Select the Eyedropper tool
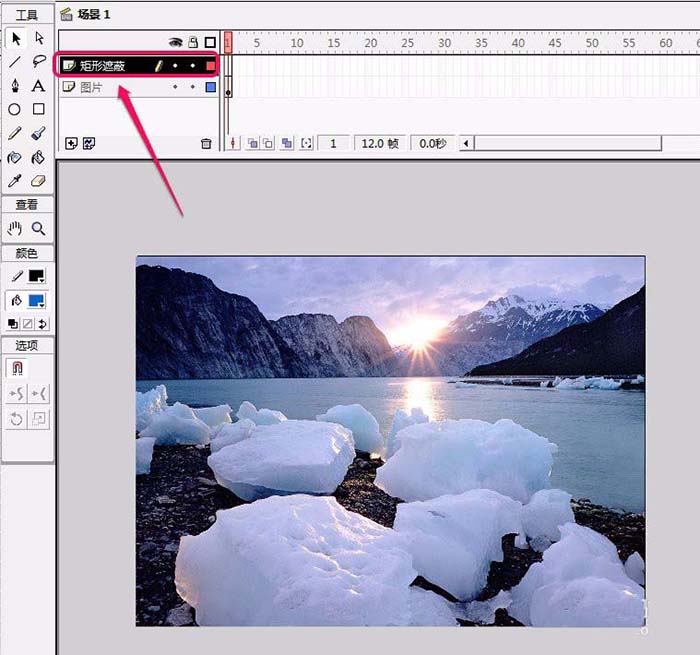 pos(15,181)
